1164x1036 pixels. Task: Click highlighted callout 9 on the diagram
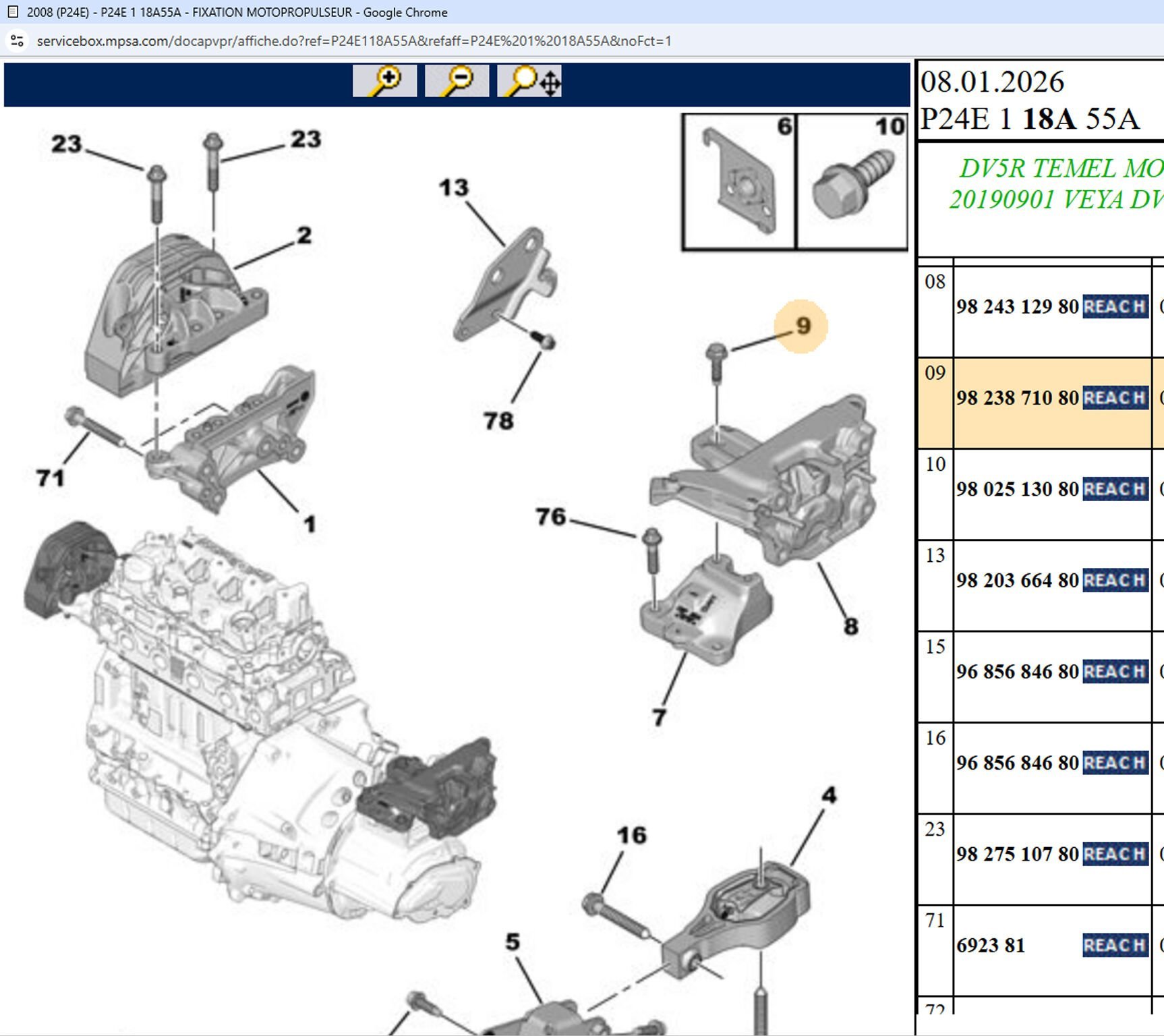click(802, 327)
